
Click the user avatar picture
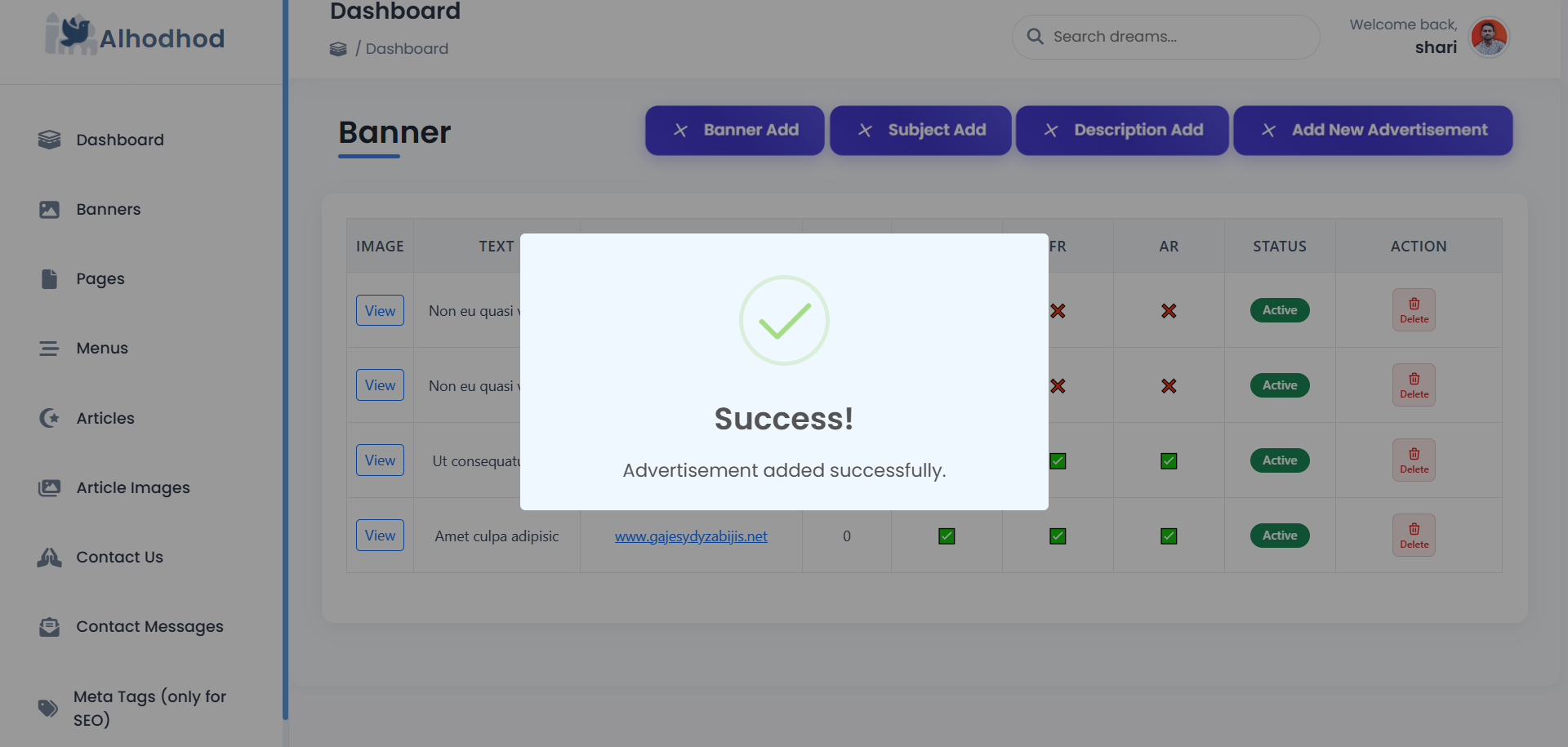(1488, 37)
